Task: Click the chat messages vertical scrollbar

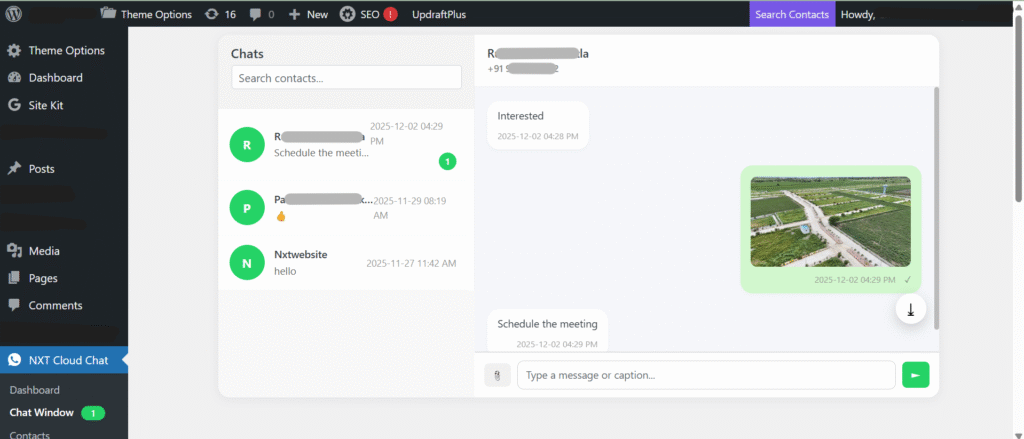Action: pos(936,200)
